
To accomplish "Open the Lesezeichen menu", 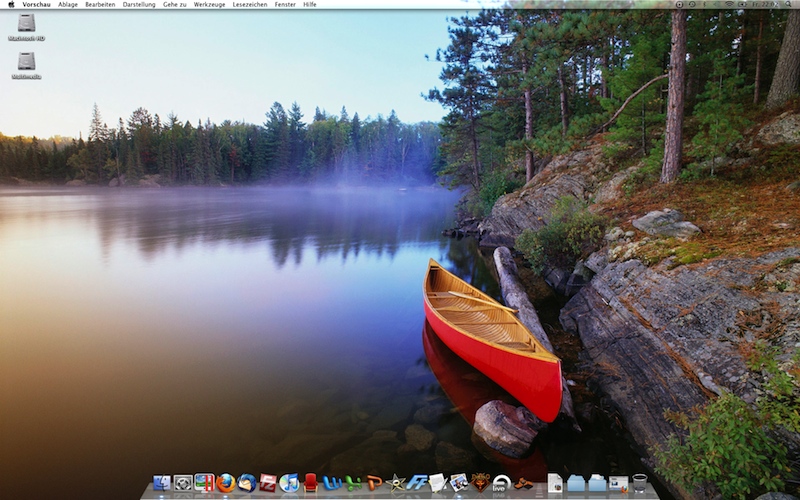I will click(x=250, y=4).
